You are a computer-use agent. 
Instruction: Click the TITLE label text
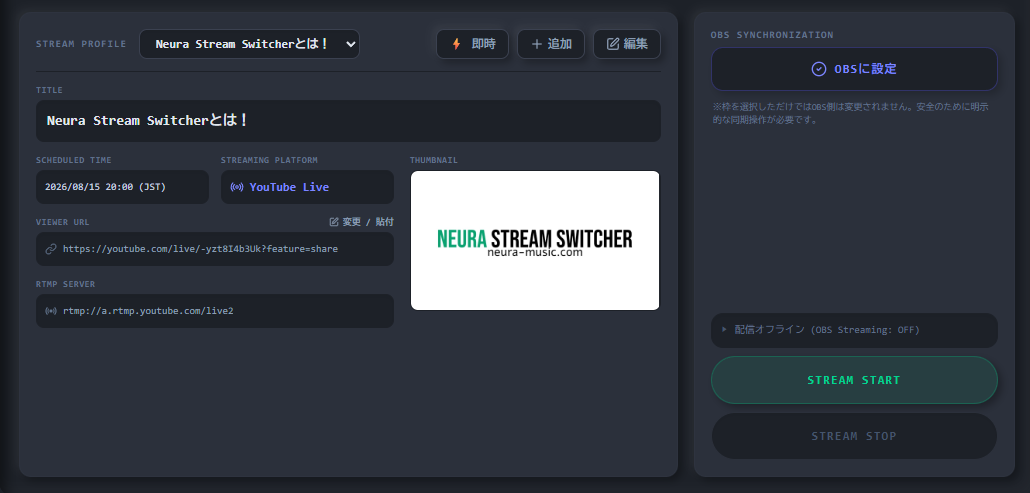49,90
